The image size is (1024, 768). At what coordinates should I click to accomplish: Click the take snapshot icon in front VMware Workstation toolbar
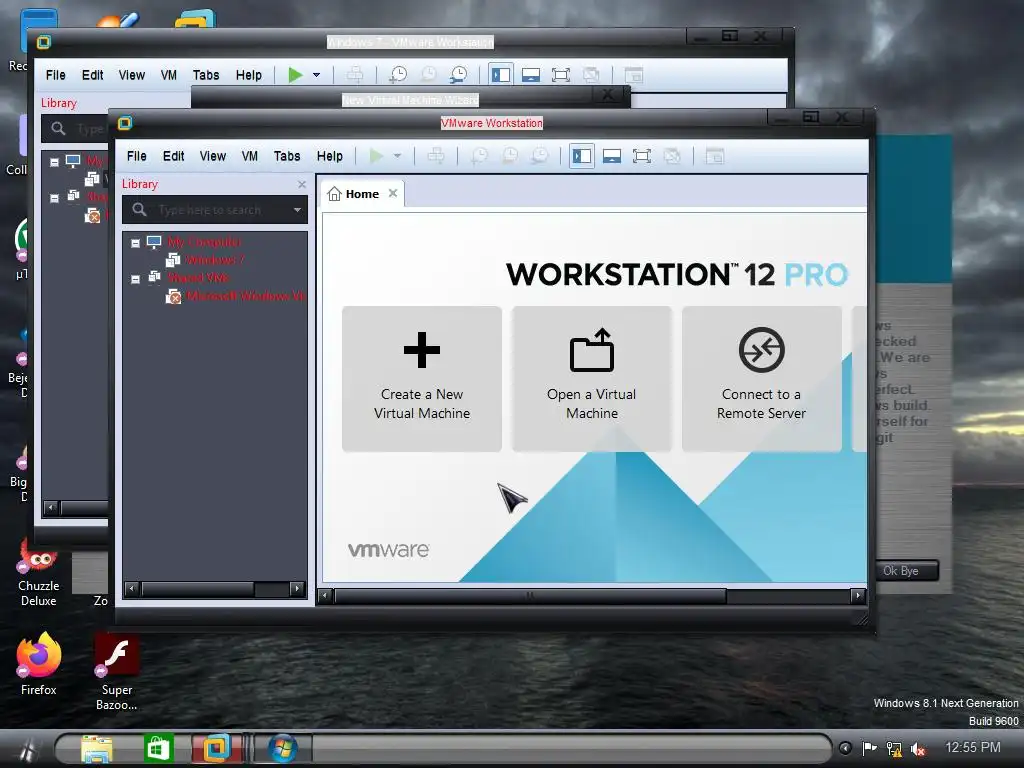479,156
